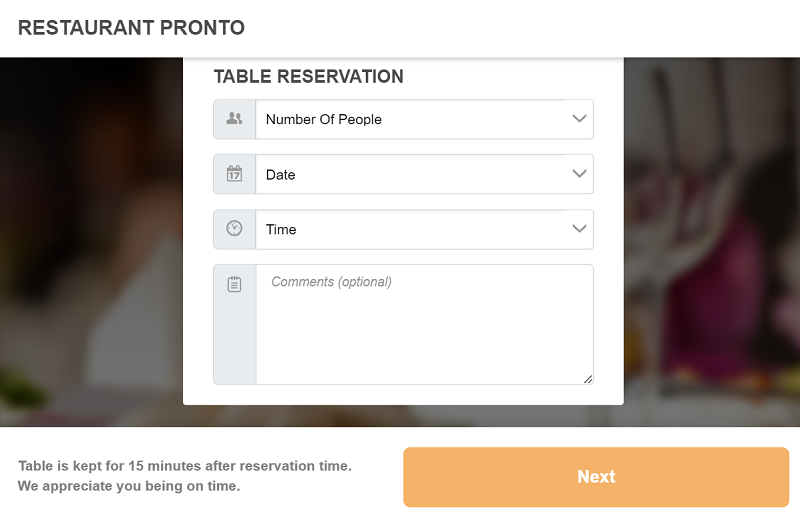
Task: Click the empty white header bar area
Action: pyautogui.click(x=520, y=28)
